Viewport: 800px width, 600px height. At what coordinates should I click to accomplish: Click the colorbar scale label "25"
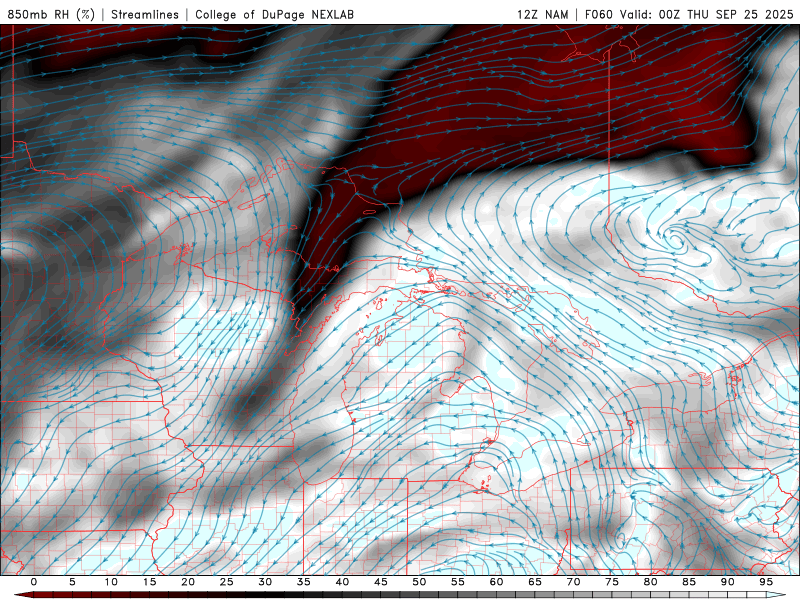pyautogui.click(x=227, y=582)
